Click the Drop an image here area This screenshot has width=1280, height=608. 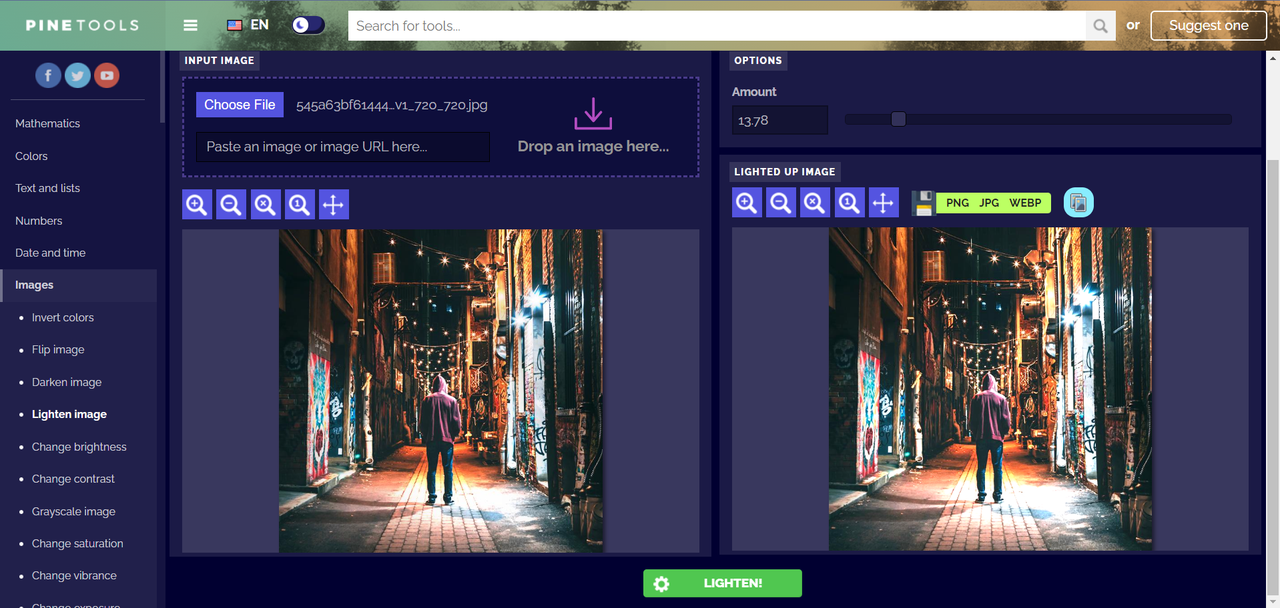coord(593,127)
